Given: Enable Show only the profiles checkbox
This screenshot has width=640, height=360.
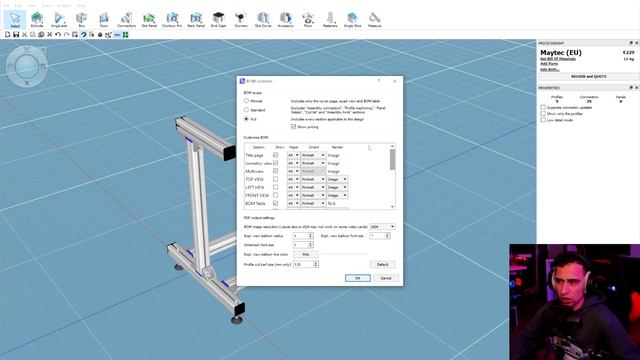Looking at the screenshot, I should (543, 113).
